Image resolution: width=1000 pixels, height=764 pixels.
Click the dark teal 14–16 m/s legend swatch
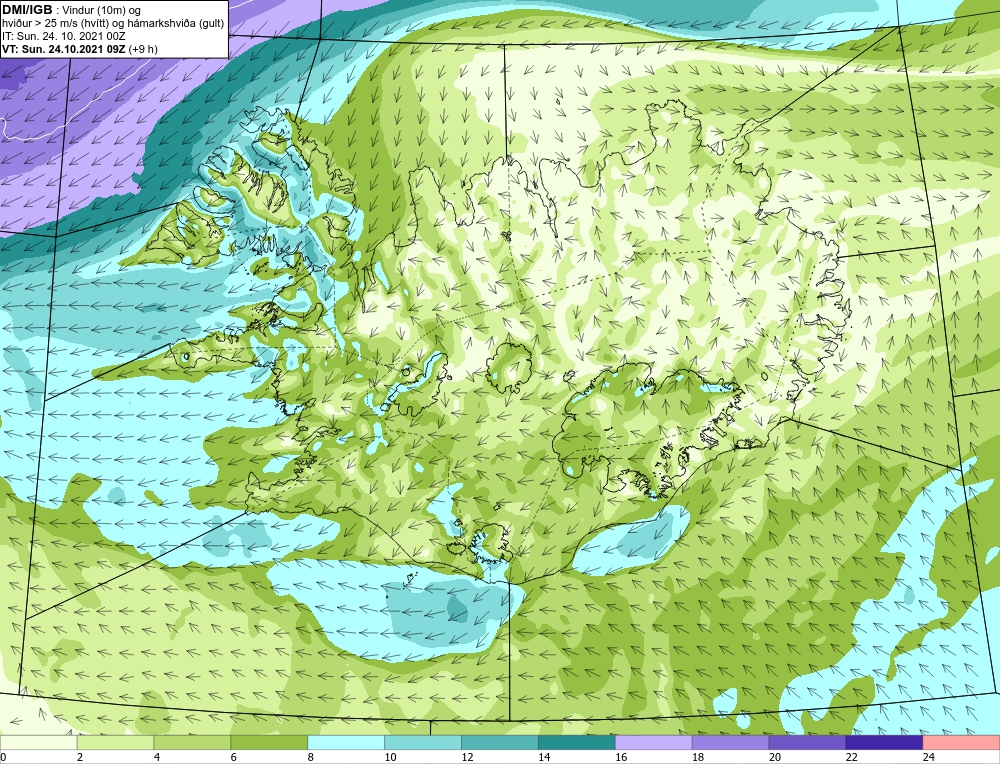tap(577, 743)
